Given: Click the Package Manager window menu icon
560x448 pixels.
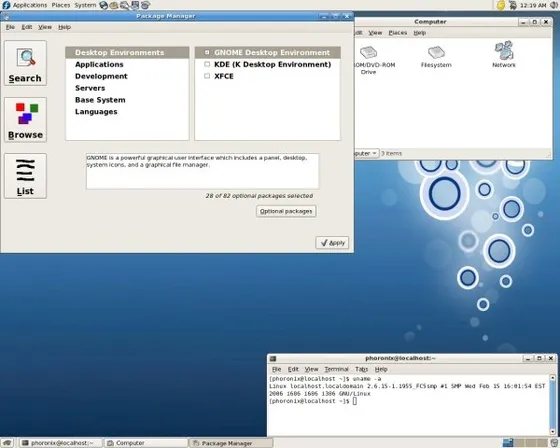Looking at the screenshot, I should [x=6, y=16].
